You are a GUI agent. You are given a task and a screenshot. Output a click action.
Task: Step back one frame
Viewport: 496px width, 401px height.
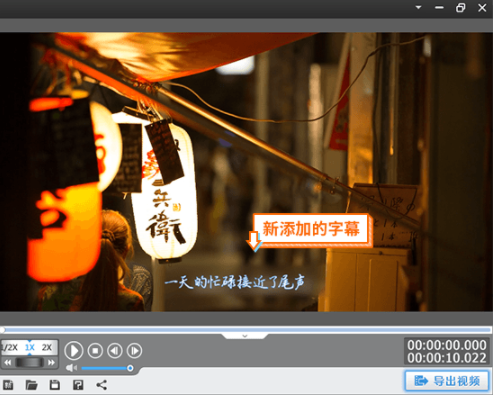coord(115,351)
